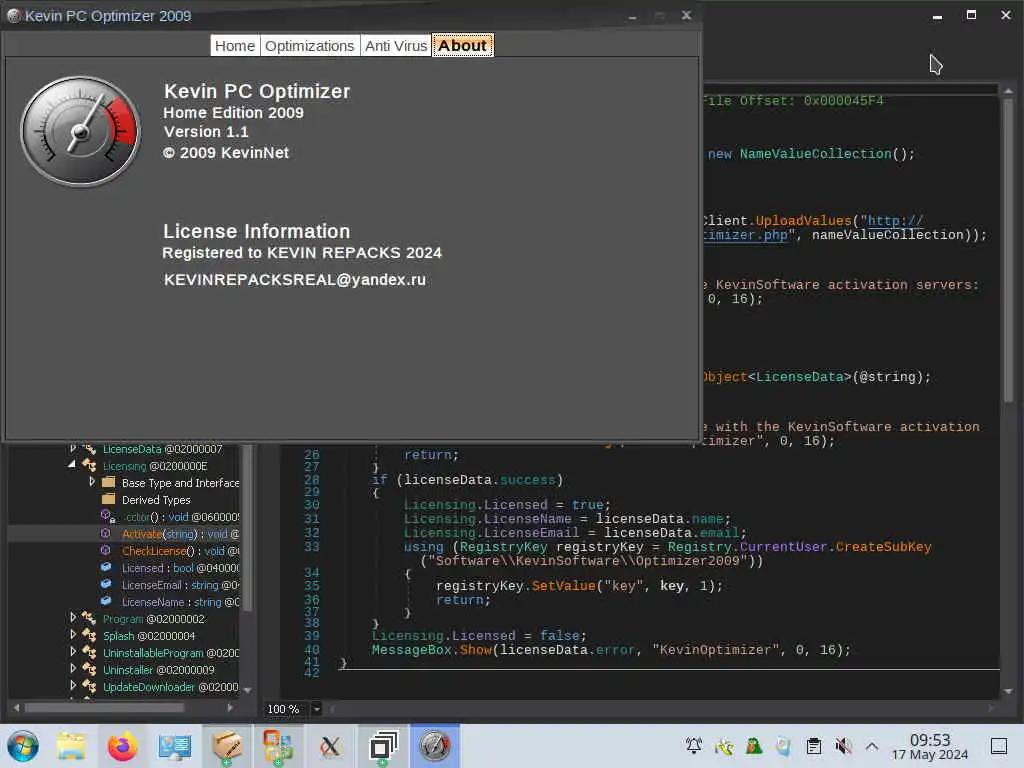Click the .cctor method icon
Screen dimensions: 1024x768
(x=108, y=516)
